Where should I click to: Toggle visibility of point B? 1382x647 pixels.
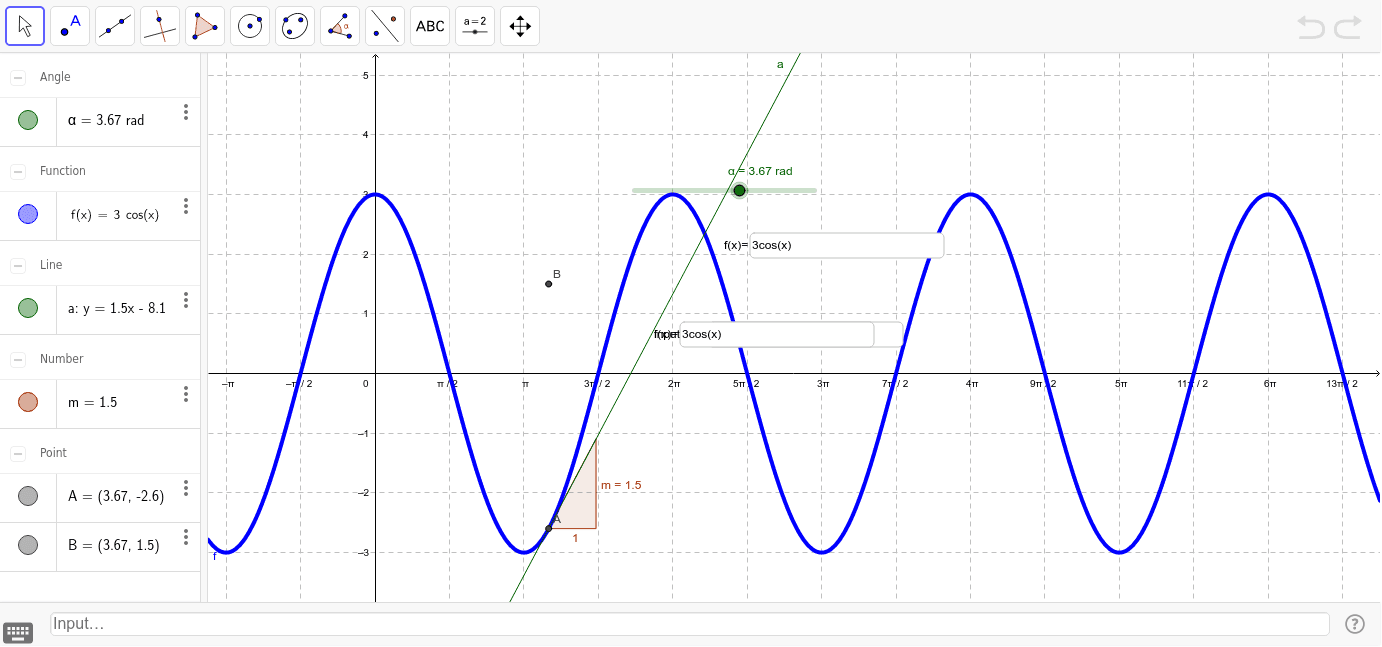click(28, 544)
